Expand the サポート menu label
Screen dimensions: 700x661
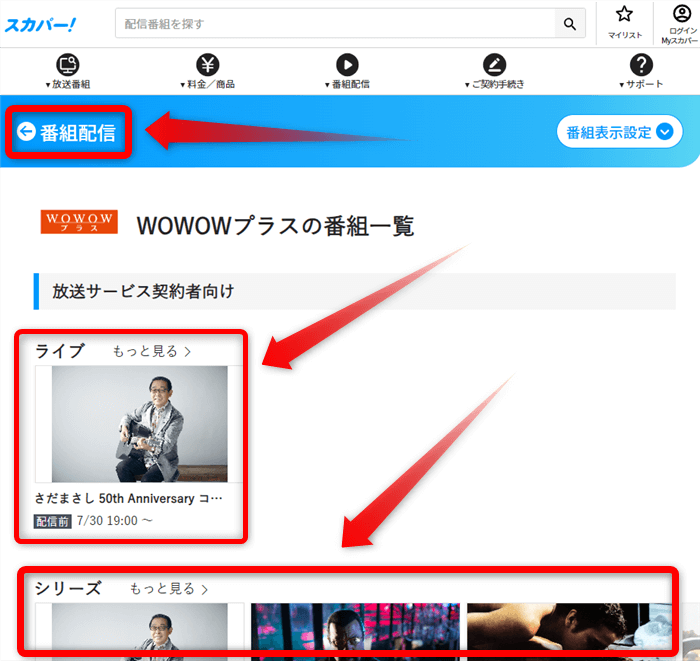pyautogui.click(x=641, y=84)
